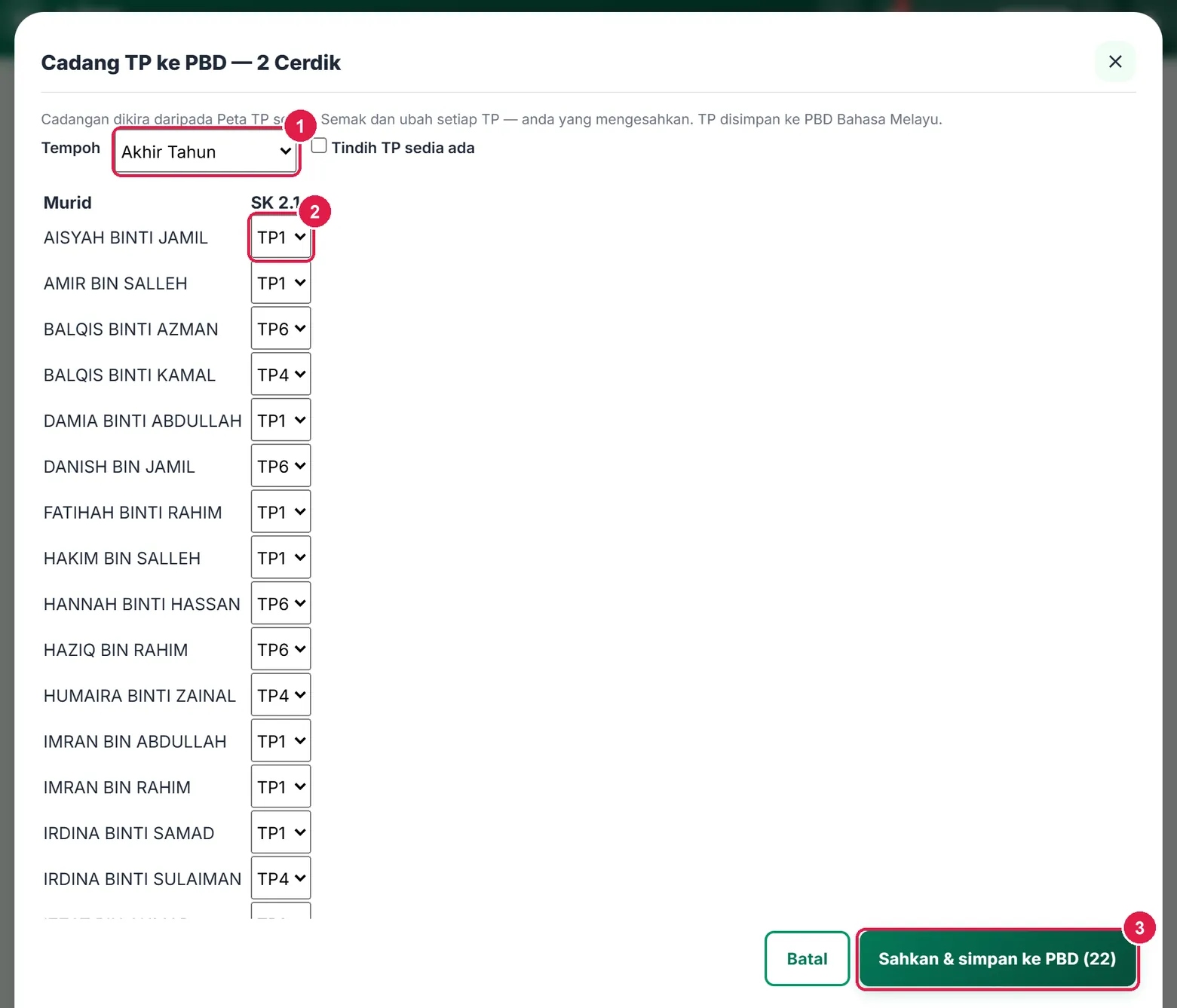
Task: Click the Murid column header
Action: (x=68, y=203)
